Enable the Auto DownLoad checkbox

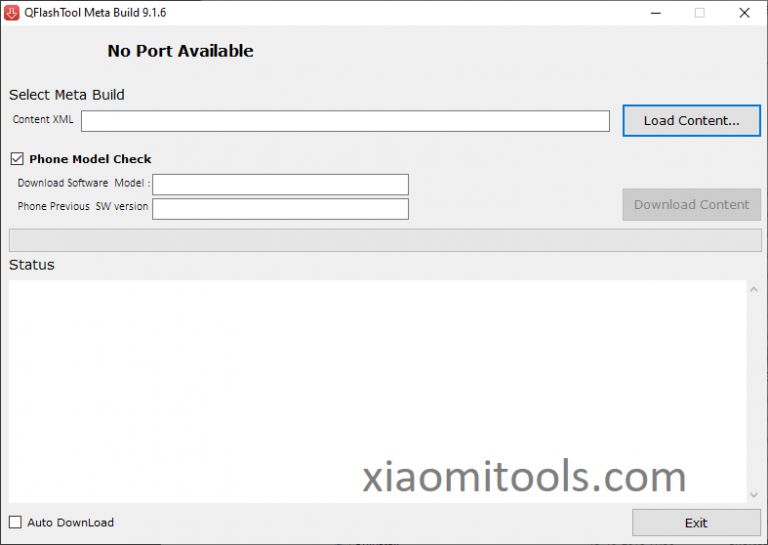coord(15,522)
